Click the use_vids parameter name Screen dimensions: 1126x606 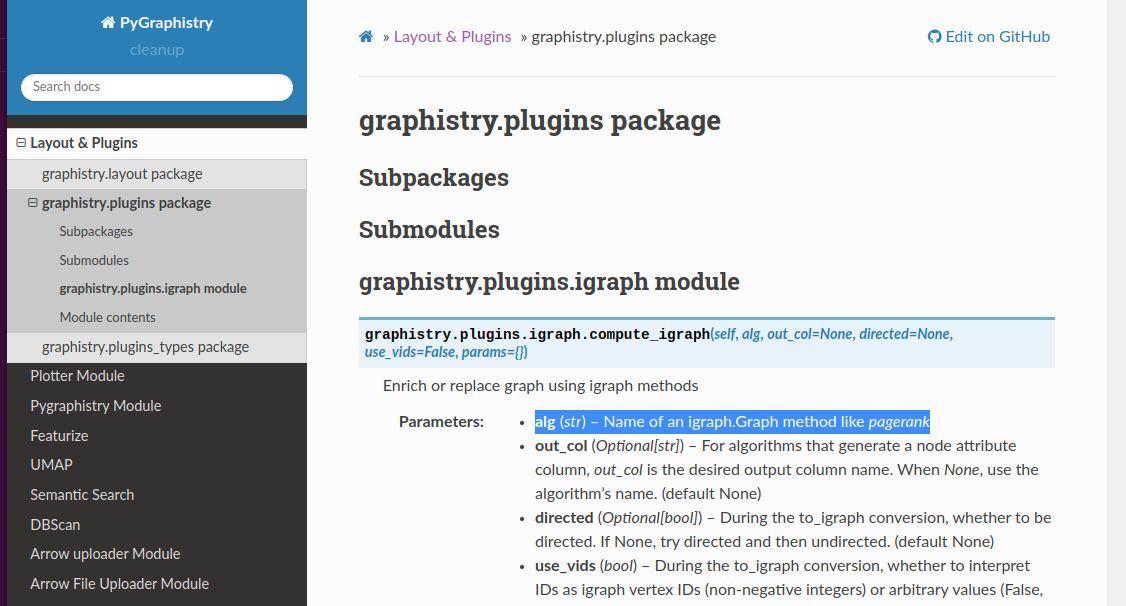click(565, 566)
